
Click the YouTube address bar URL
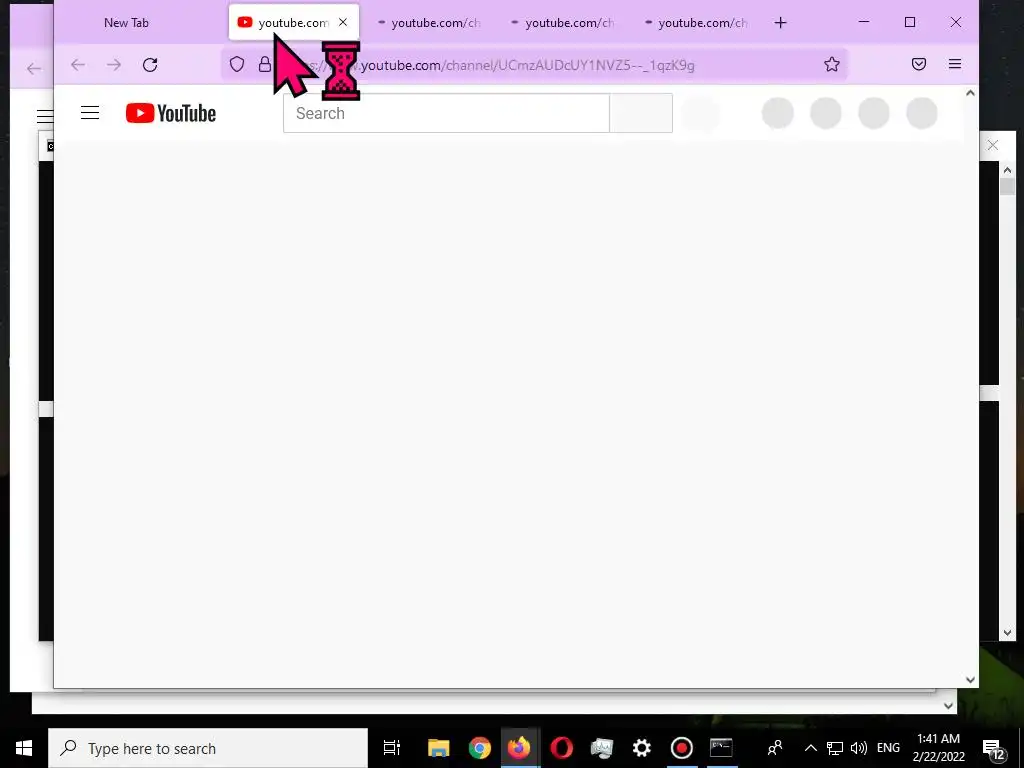pos(526,65)
